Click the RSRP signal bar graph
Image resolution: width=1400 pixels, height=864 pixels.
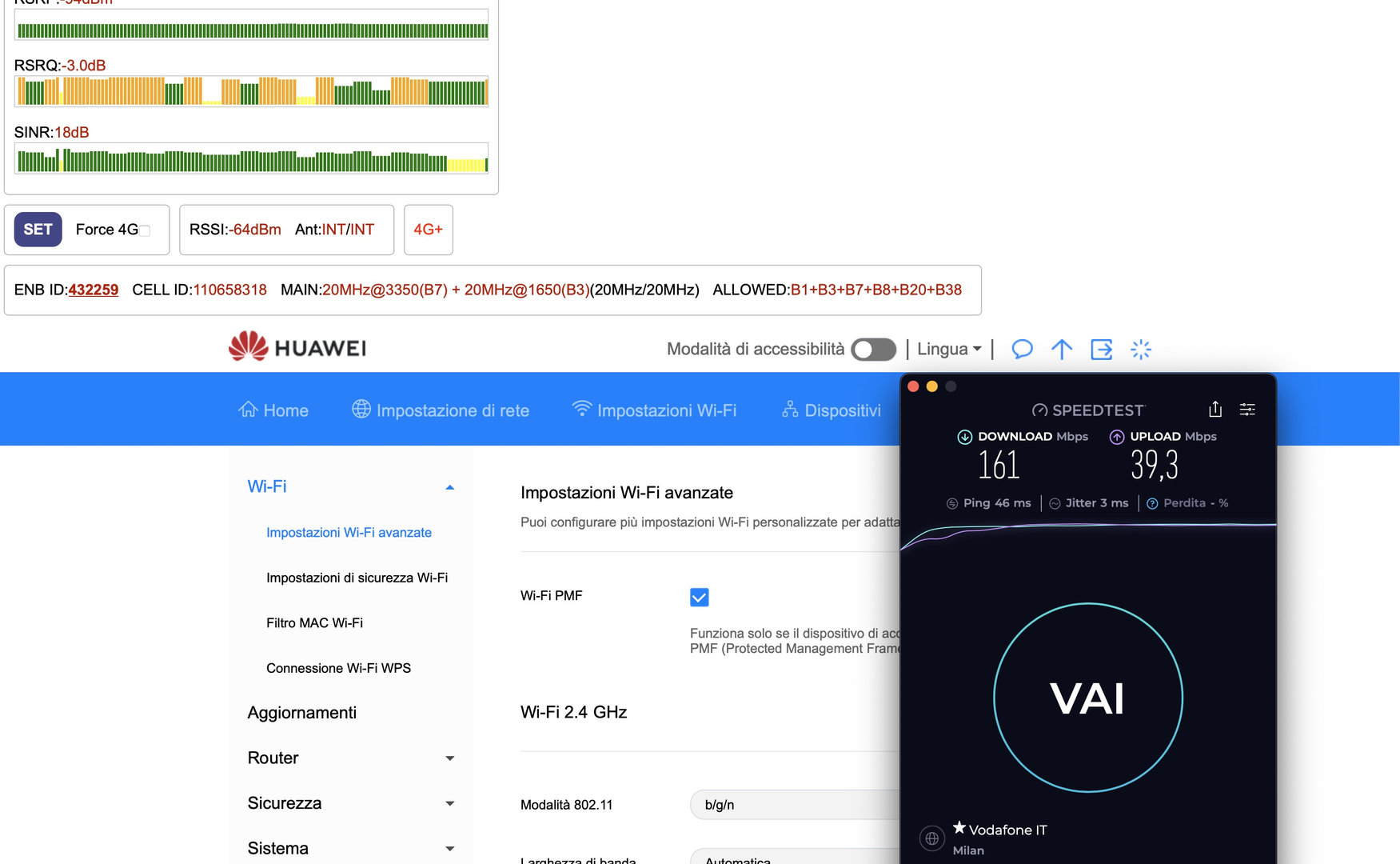point(251,25)
